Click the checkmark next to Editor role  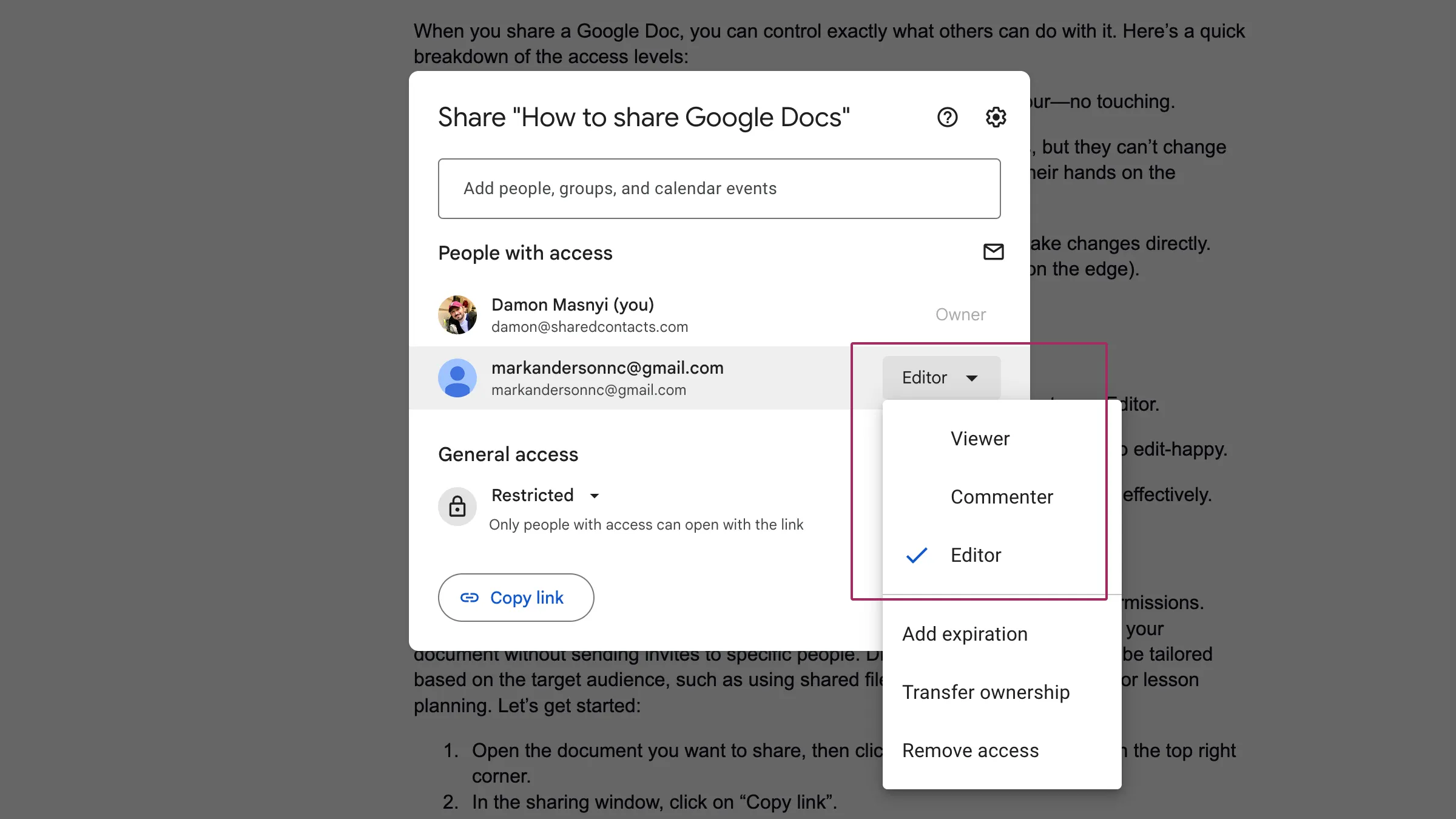917,555
